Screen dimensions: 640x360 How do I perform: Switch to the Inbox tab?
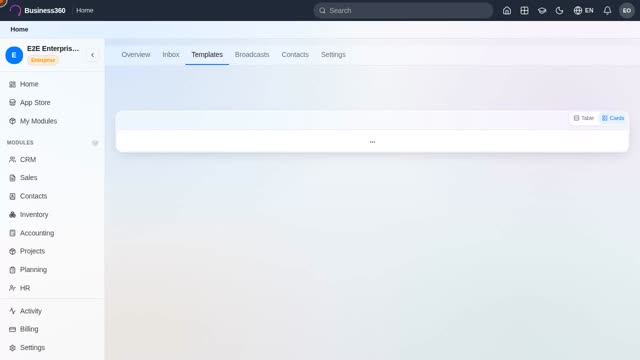point(171,55)
